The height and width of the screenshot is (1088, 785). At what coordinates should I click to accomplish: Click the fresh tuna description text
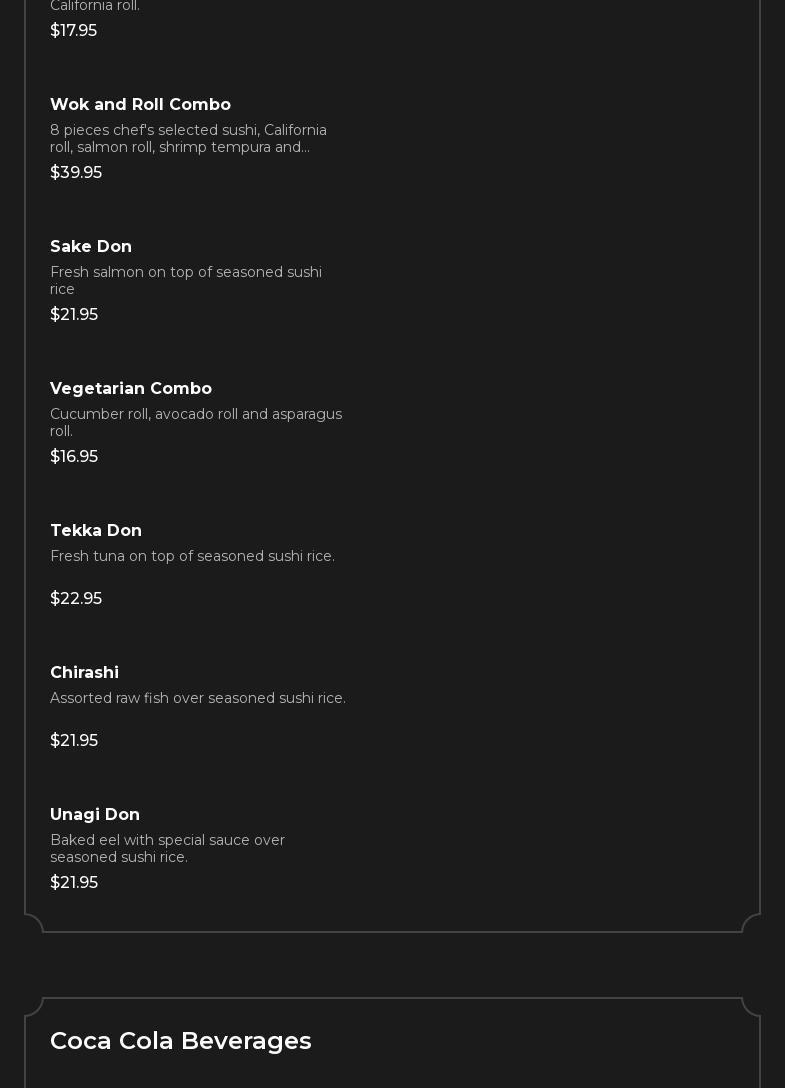click(x=192, y=557)
